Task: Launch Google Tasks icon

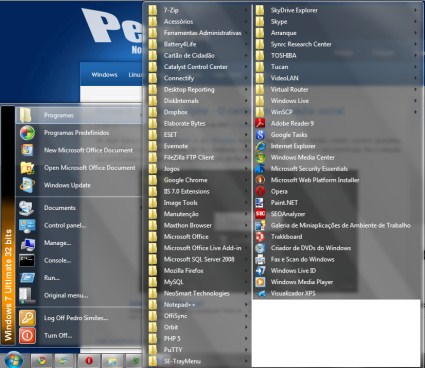Action: (260, 135)
